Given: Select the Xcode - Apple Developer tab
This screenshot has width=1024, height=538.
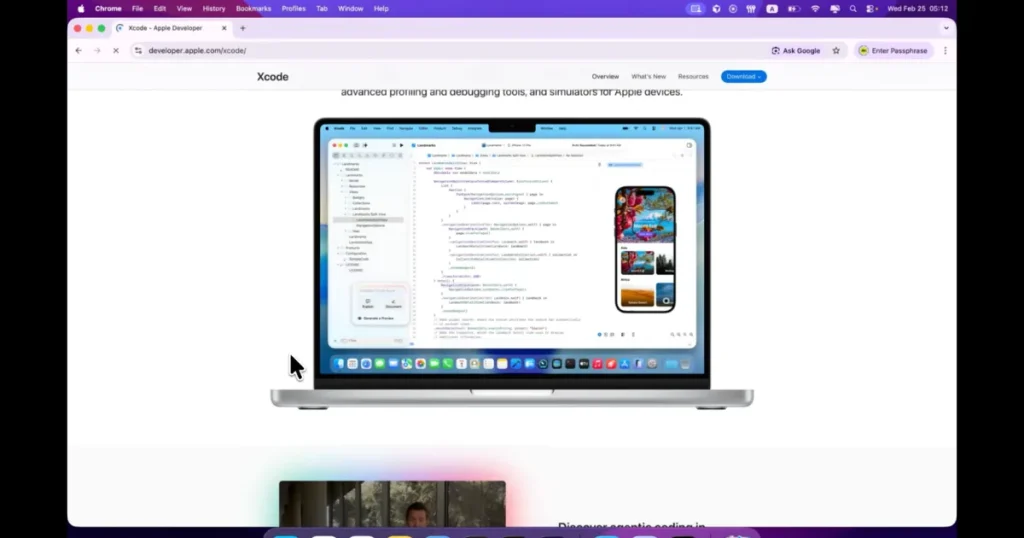Looking at the screenshot, I should [x=165, y=28].
